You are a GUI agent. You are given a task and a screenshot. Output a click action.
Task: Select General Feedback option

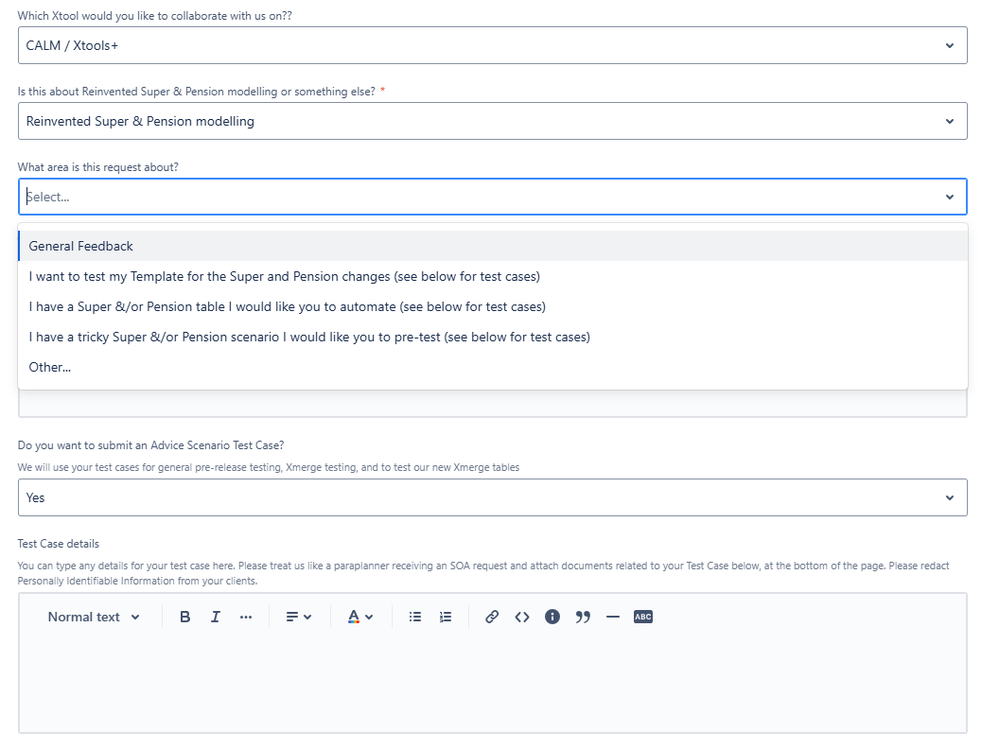pos(492,246)
